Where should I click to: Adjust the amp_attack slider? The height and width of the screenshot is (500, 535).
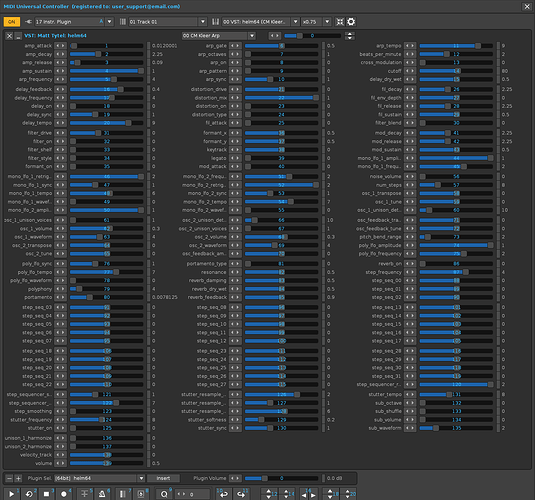point(106,46)
